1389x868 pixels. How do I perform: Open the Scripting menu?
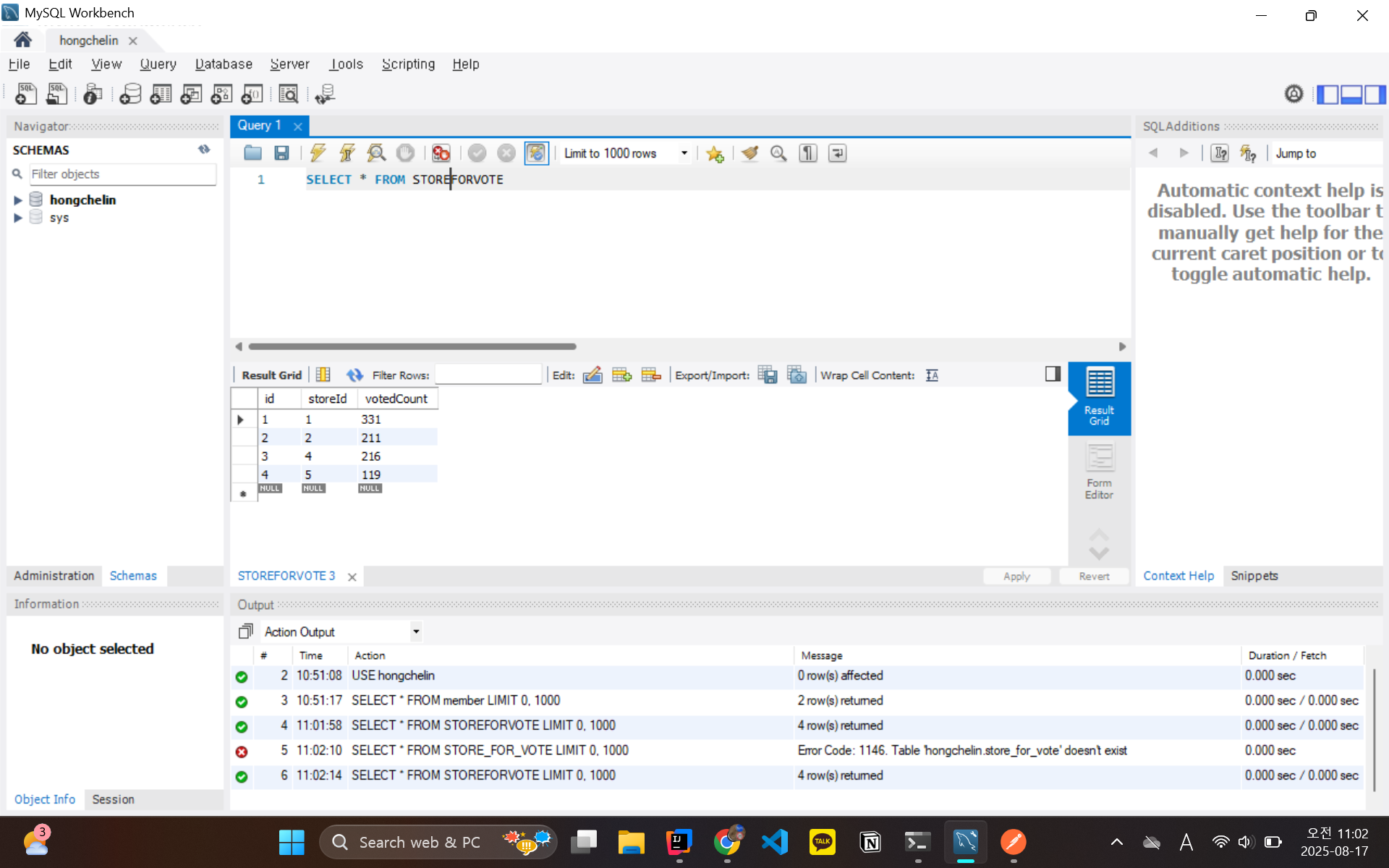(408, 64)
